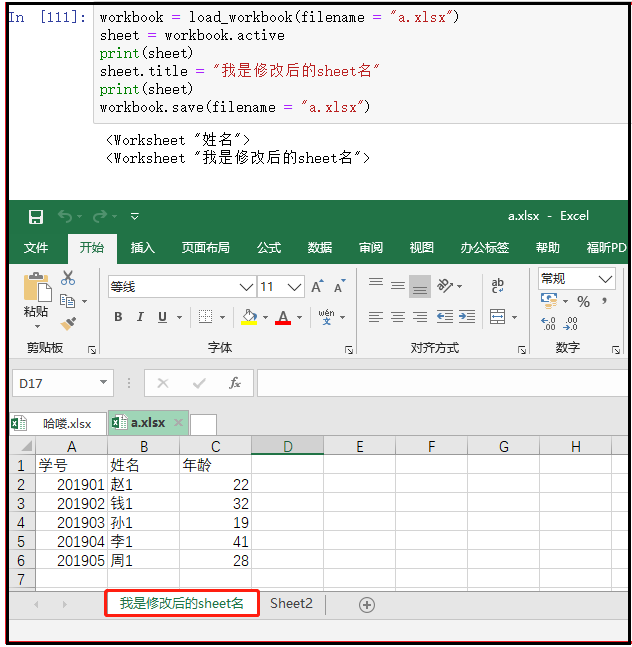This screenshot has width=632, height=647.
Task: Apply the red font color A
Action: pos(283,317)
